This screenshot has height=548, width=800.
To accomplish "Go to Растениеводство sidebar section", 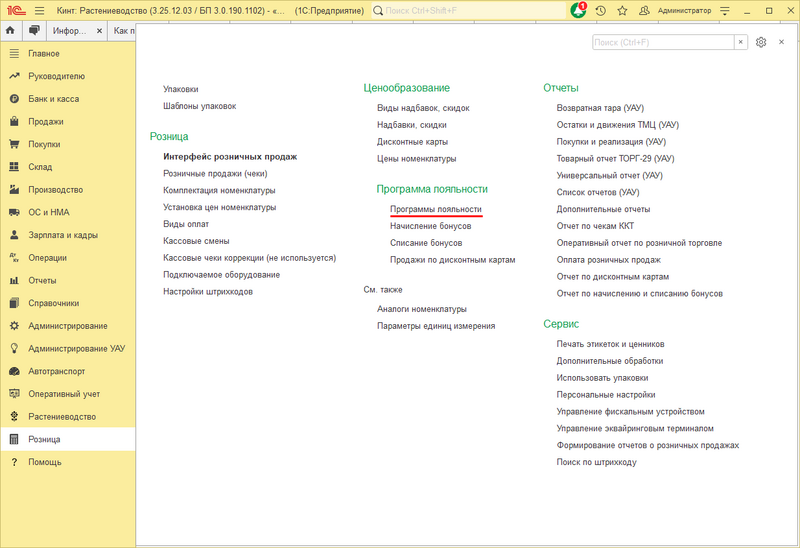I will [62, 416].
